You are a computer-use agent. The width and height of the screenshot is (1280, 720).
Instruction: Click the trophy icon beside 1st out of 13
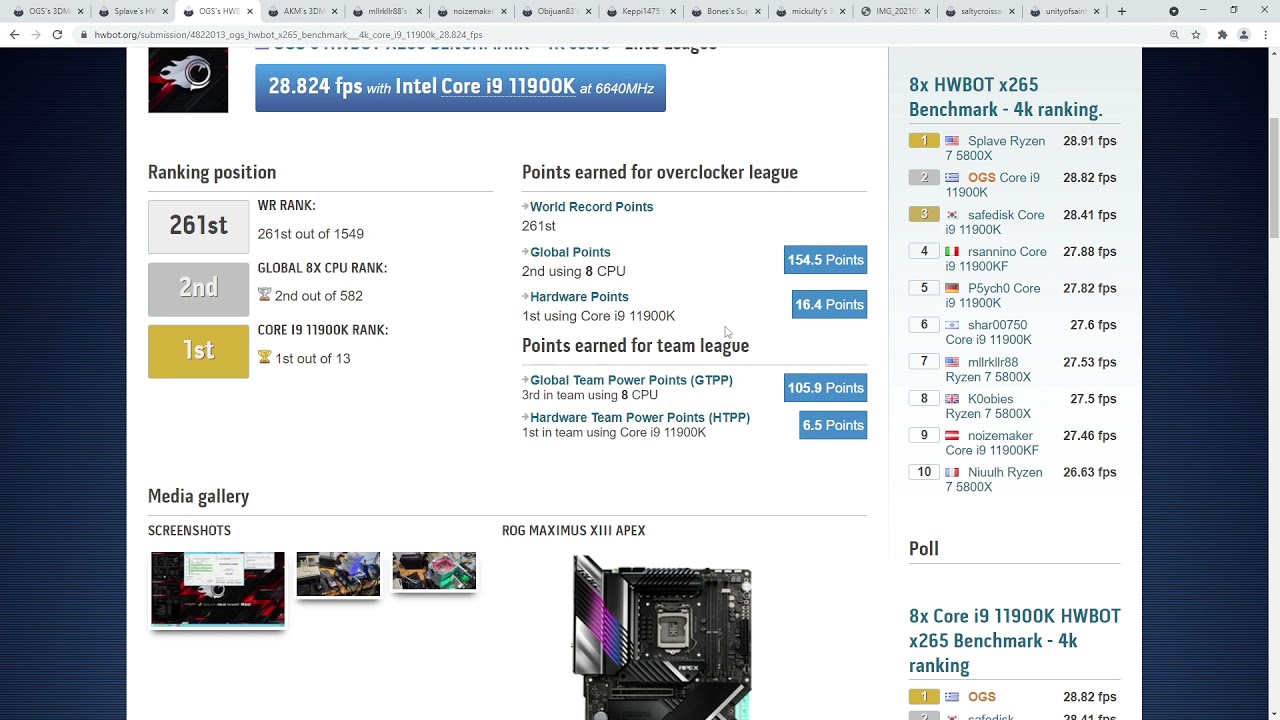coord(264,357)
